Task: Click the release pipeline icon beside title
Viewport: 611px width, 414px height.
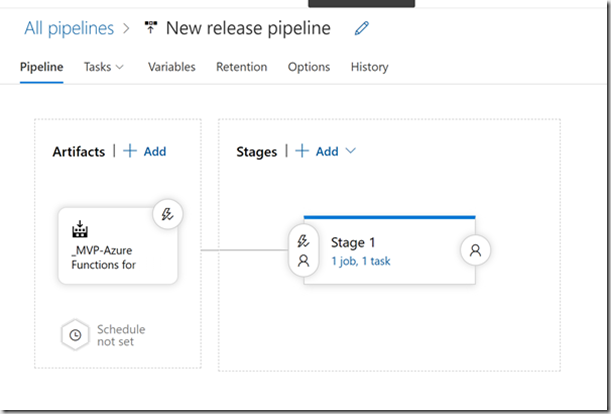Action: tap(151, 28)
